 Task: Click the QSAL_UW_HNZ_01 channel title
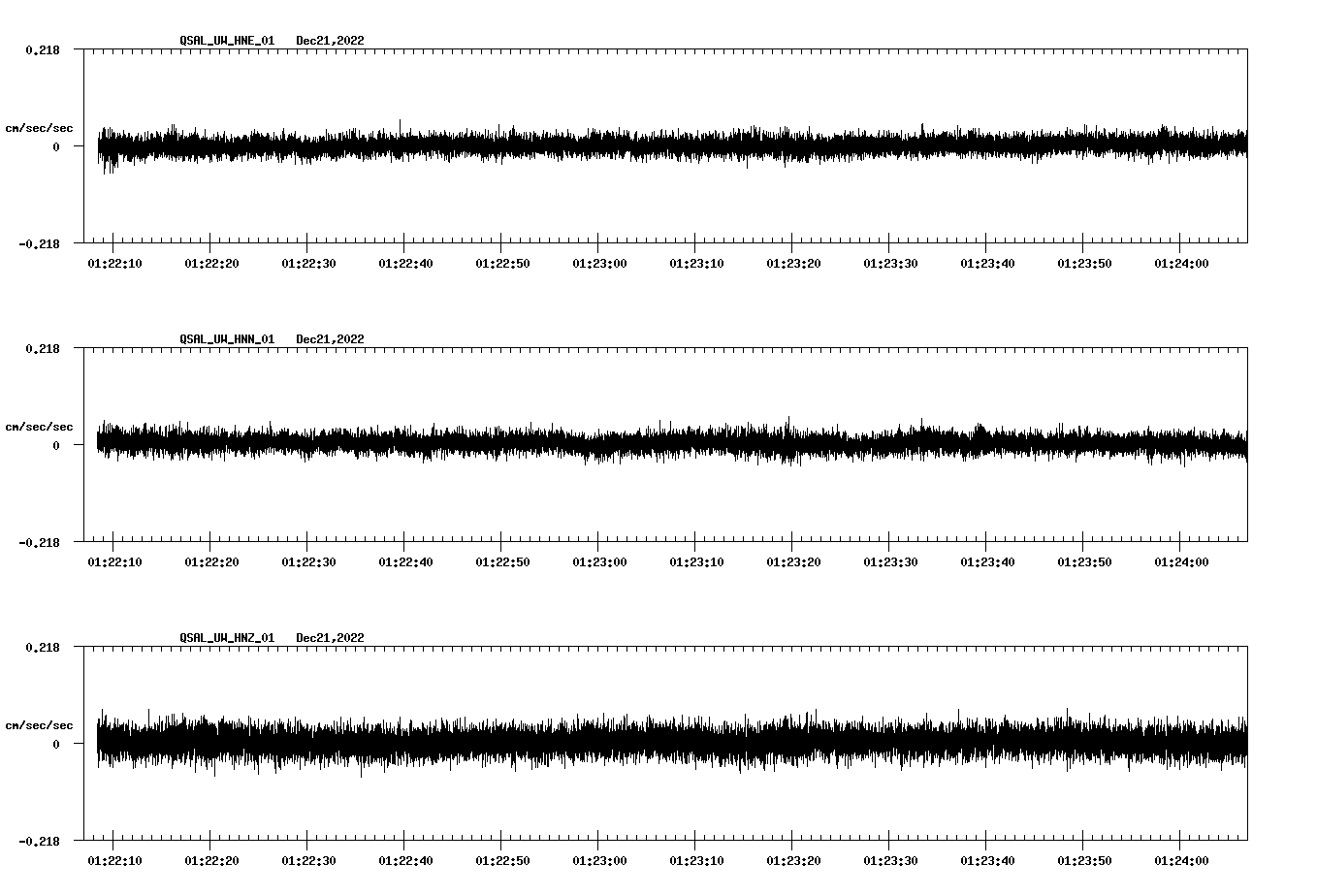click(227, 638)
